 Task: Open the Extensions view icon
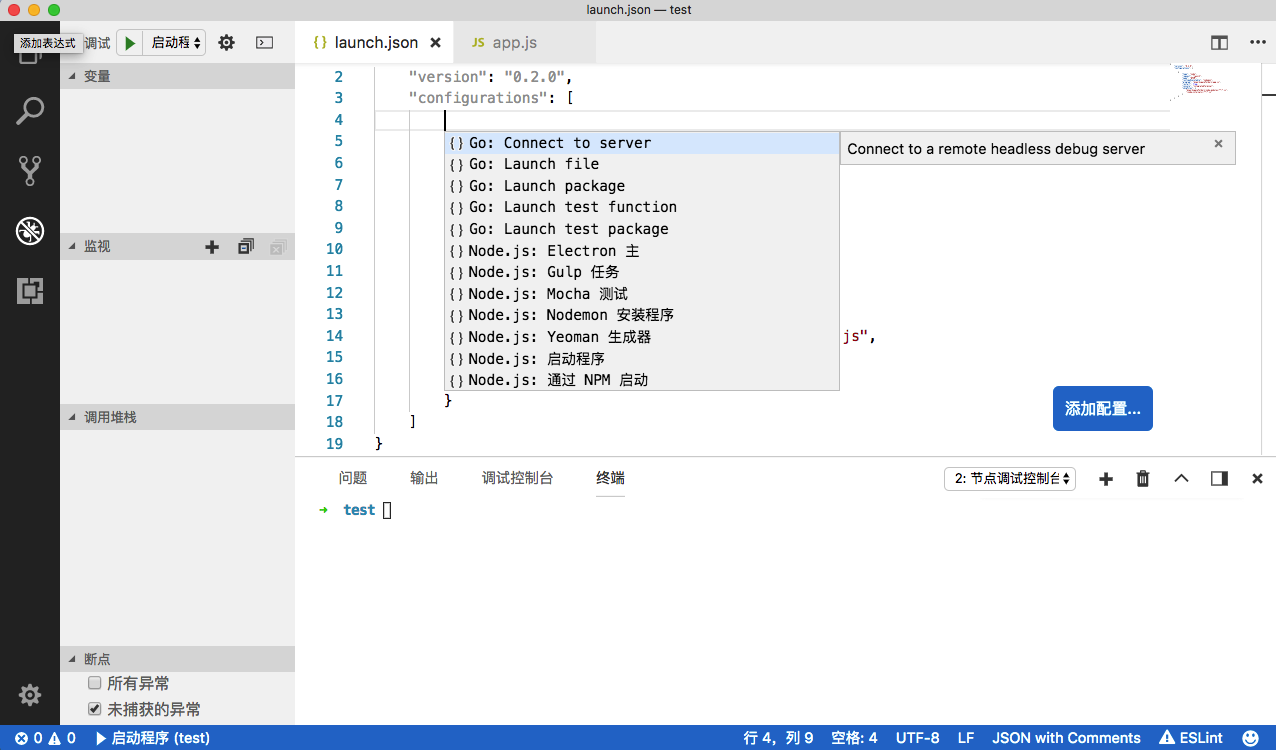(x=30, y=291)
